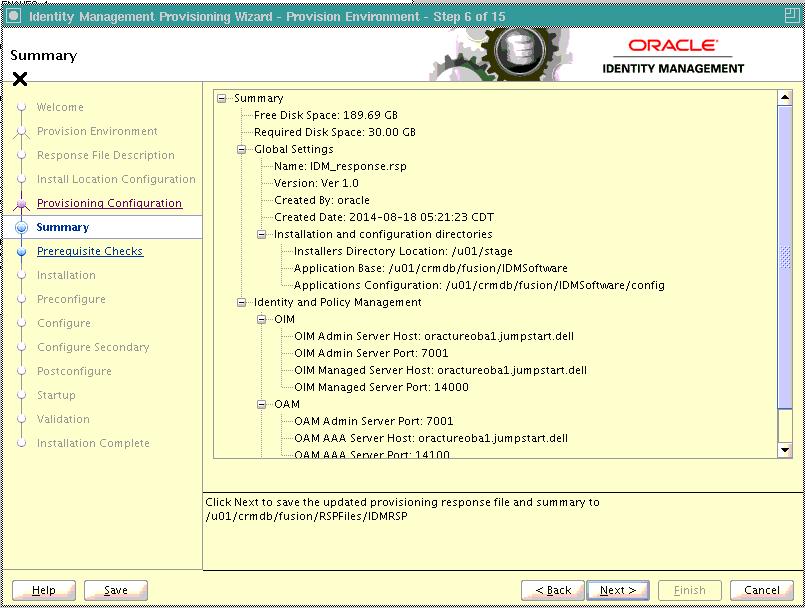The image size is (805, 608).
Task: Click the Configure Secondary step
Action: click(93, 347)
